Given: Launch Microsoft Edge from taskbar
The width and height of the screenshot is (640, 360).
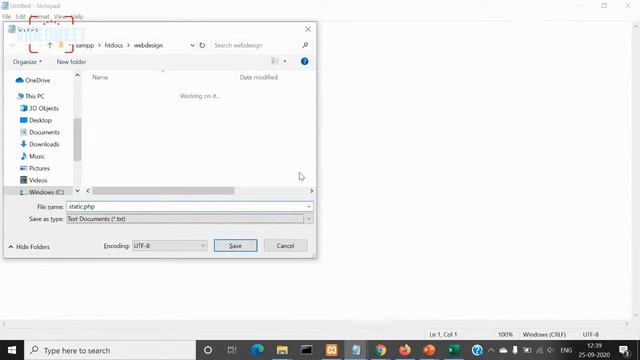Looking at the screenshot, I should [257, 350].
